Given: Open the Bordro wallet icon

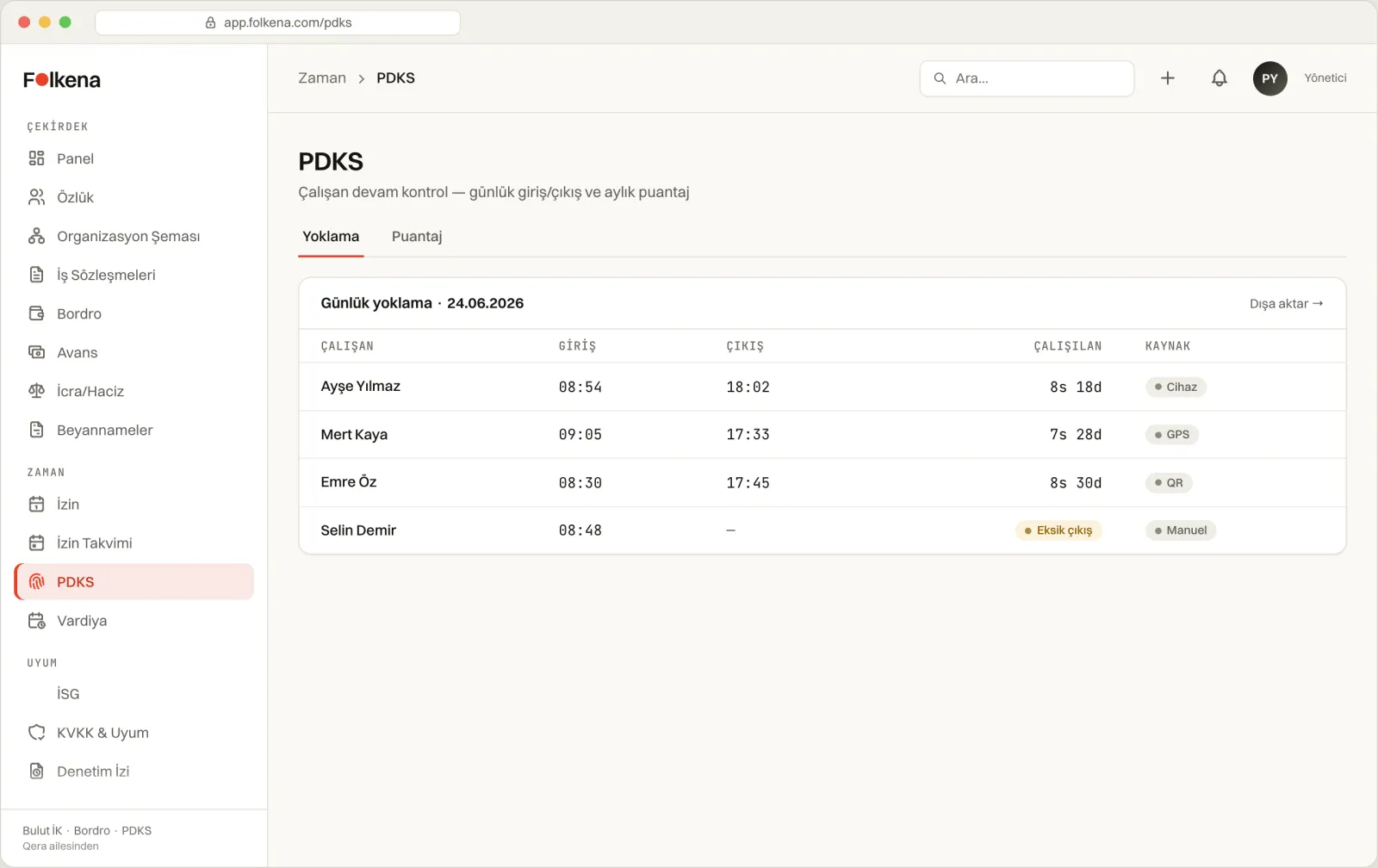Looking at the screenshot, I should (36, 313).
